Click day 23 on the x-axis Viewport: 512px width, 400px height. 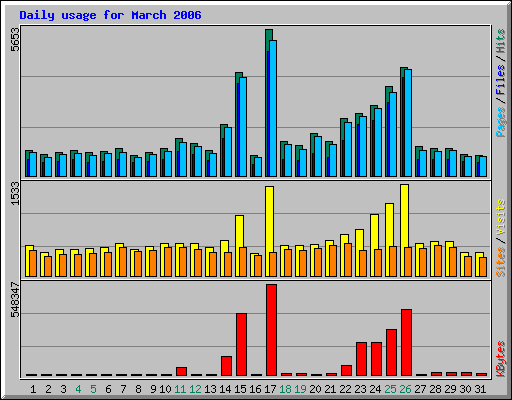pyautogui.click(x=360, y=389)
